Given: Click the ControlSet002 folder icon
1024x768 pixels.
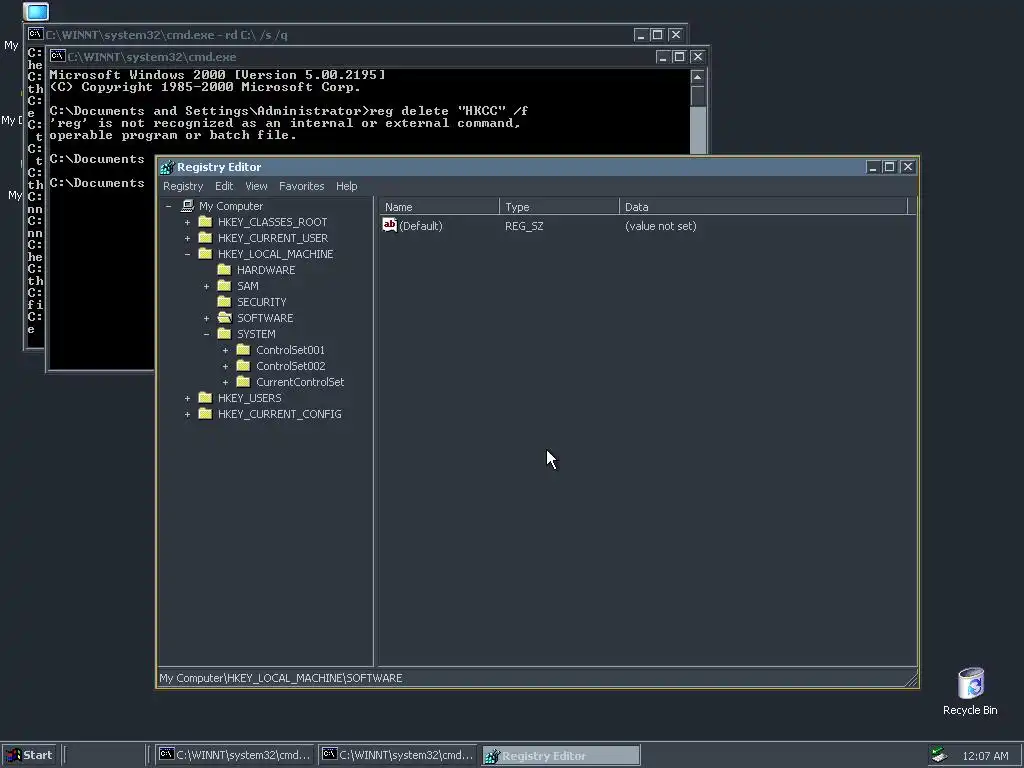Looking at the screenshot, I should pyautogui.click(x=243, y=366).
